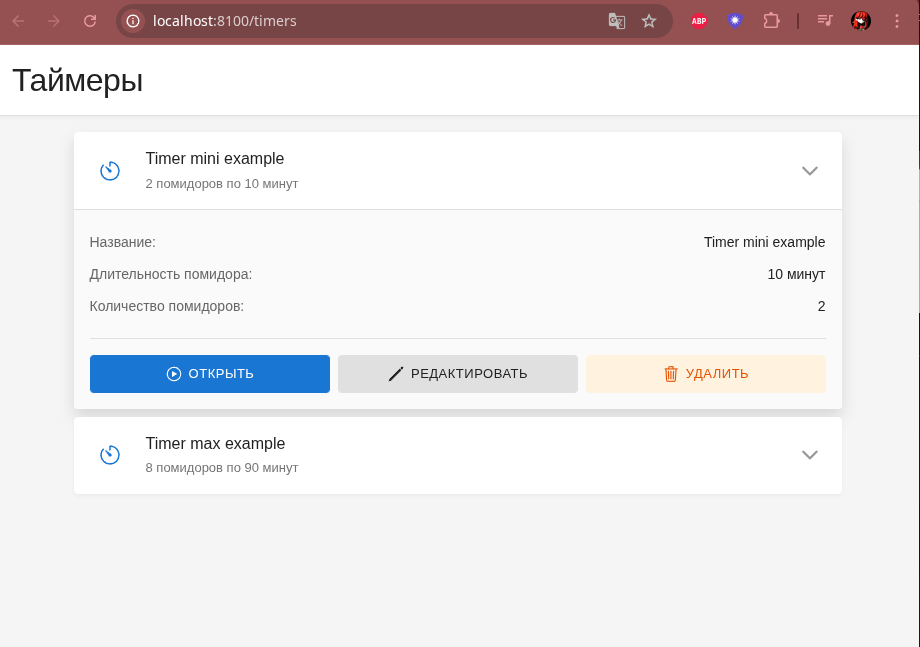Expand the Timer max example panel

coord(810,455)
